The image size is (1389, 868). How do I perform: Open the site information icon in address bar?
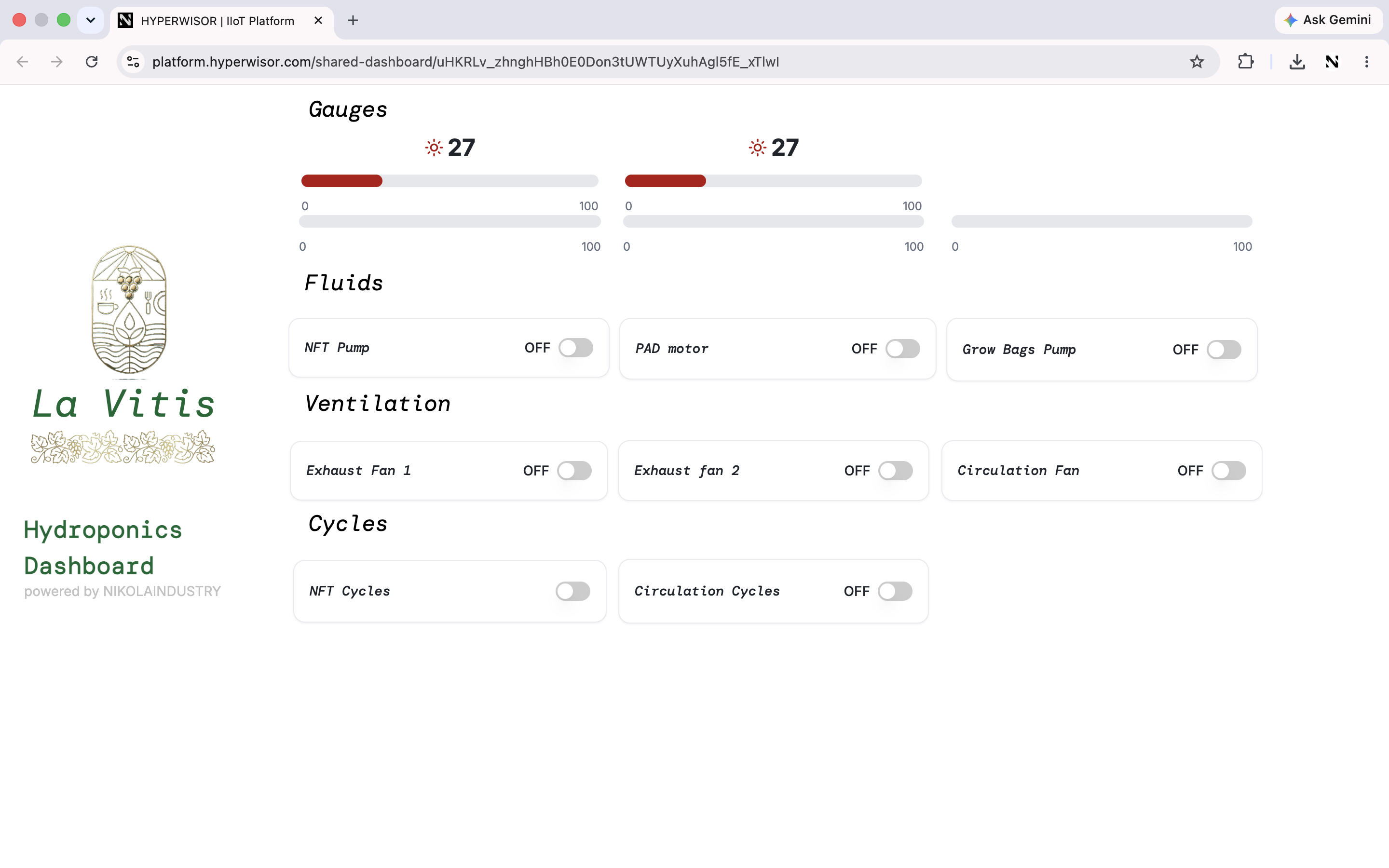[133, 61]
